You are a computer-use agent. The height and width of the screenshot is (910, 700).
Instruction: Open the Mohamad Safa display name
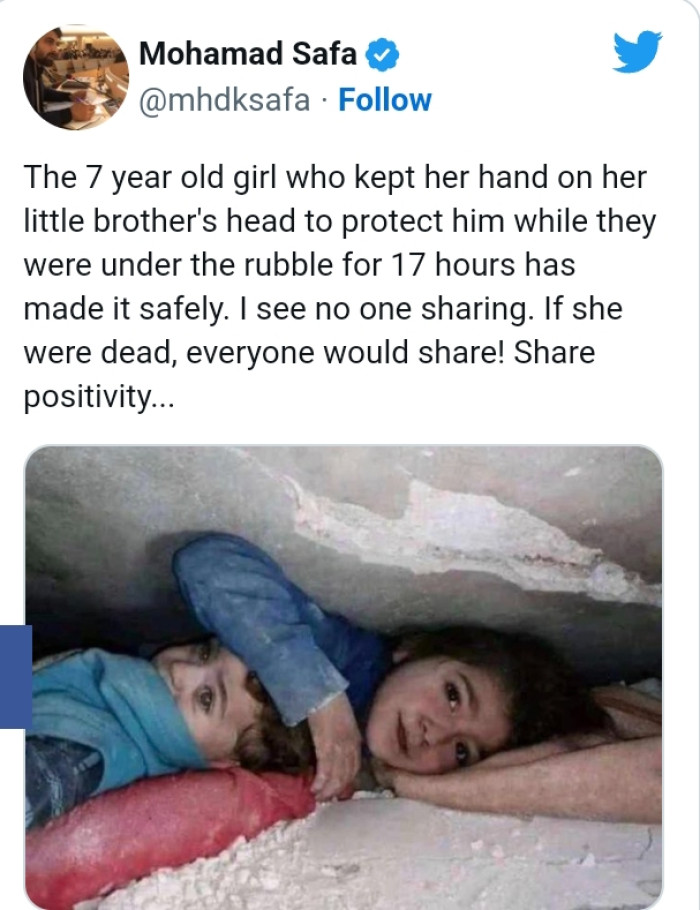pyautogui.click(x=248, y=53)
